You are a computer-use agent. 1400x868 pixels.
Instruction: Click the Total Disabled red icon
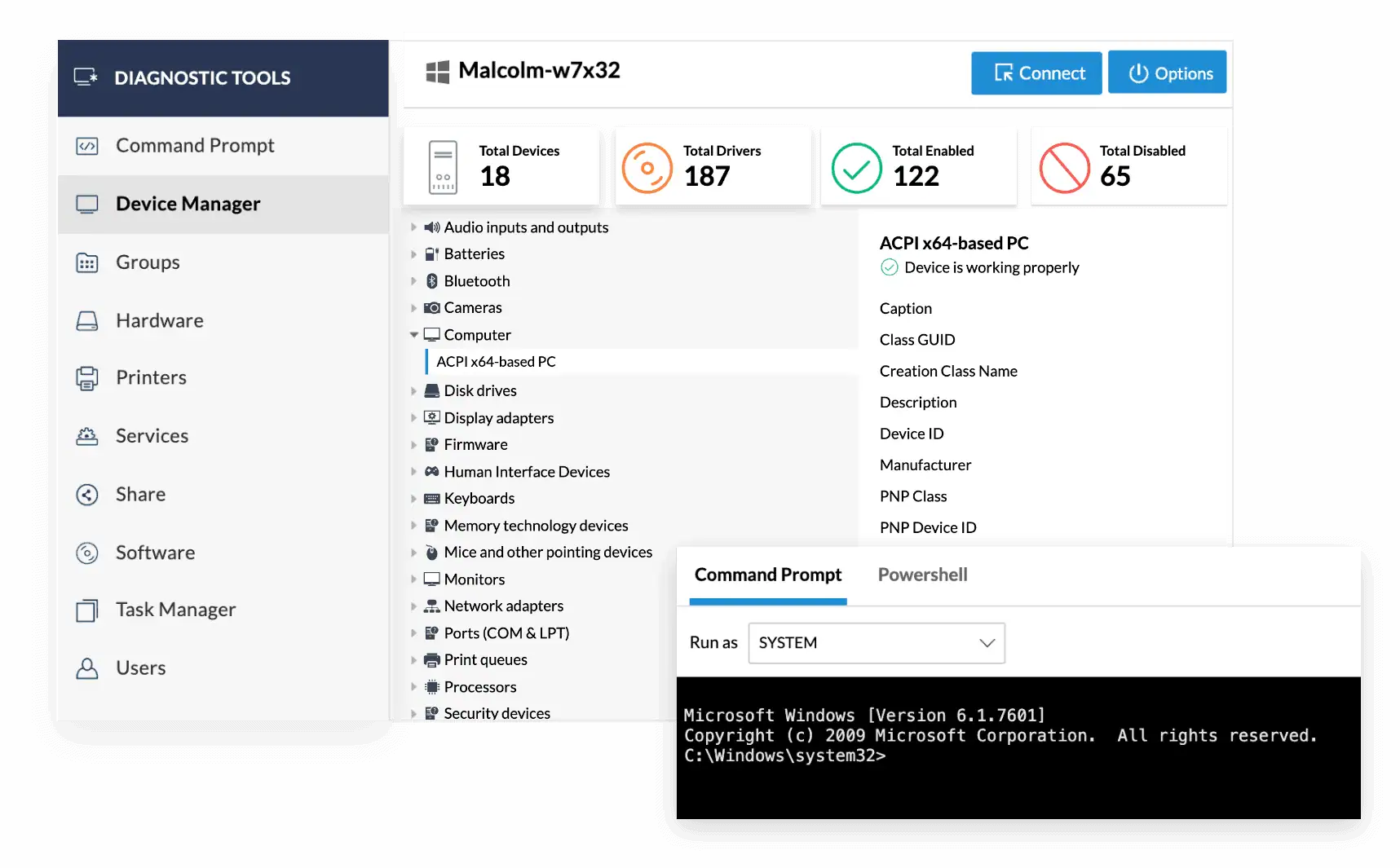click(1064, 168)
